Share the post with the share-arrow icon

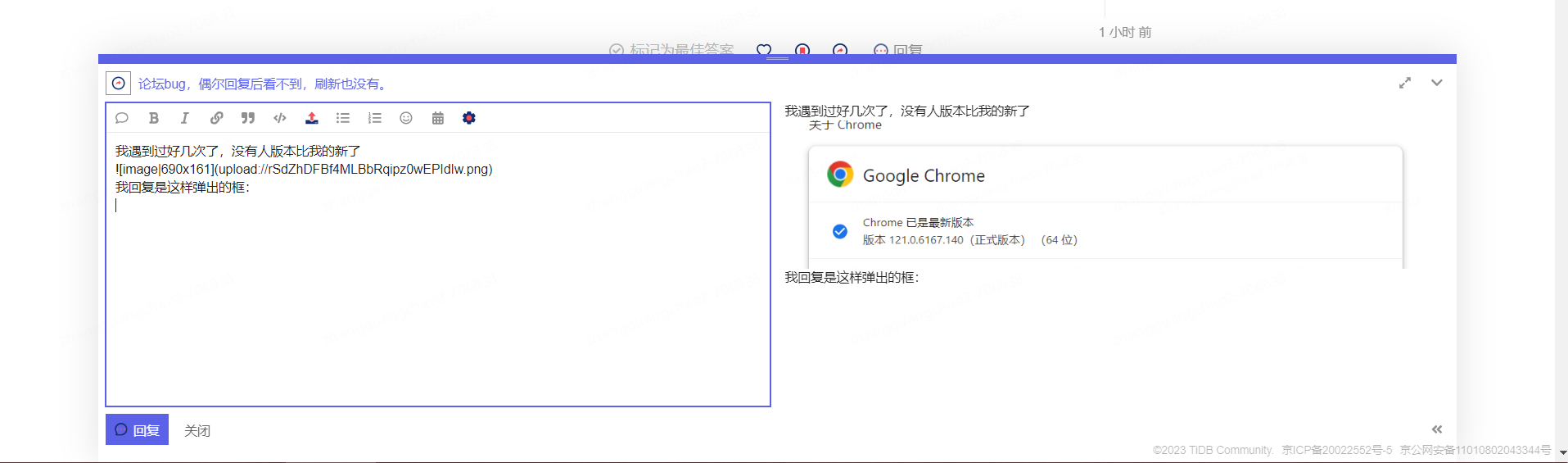[x=840, y=49]
